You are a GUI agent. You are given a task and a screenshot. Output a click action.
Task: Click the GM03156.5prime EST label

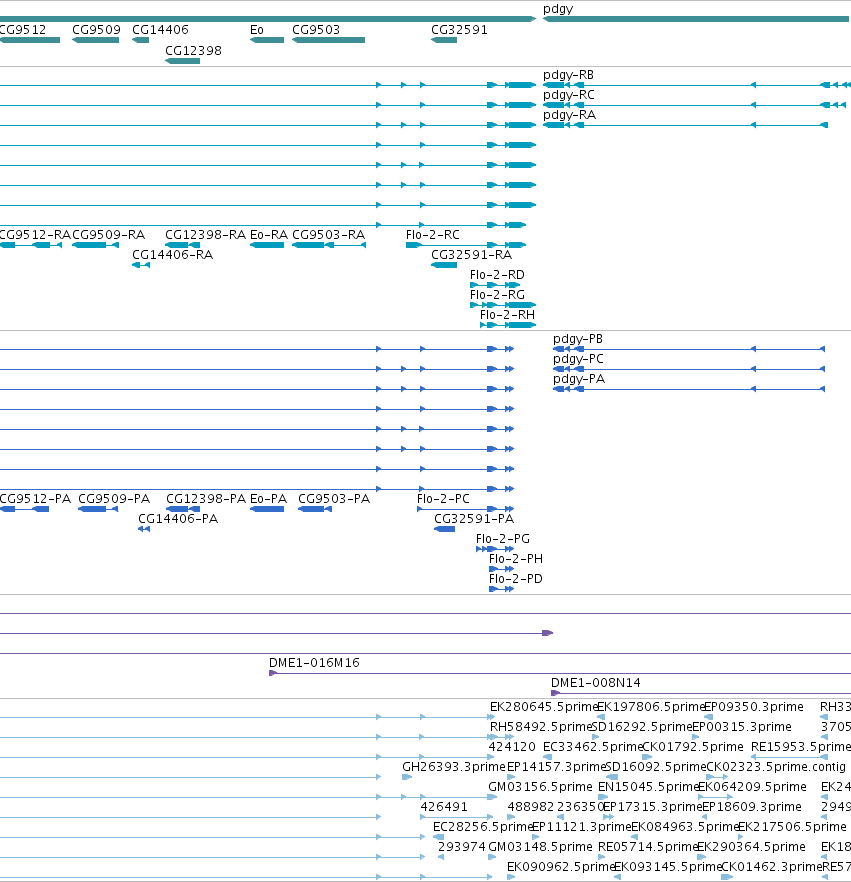click(x=541, y=787)
